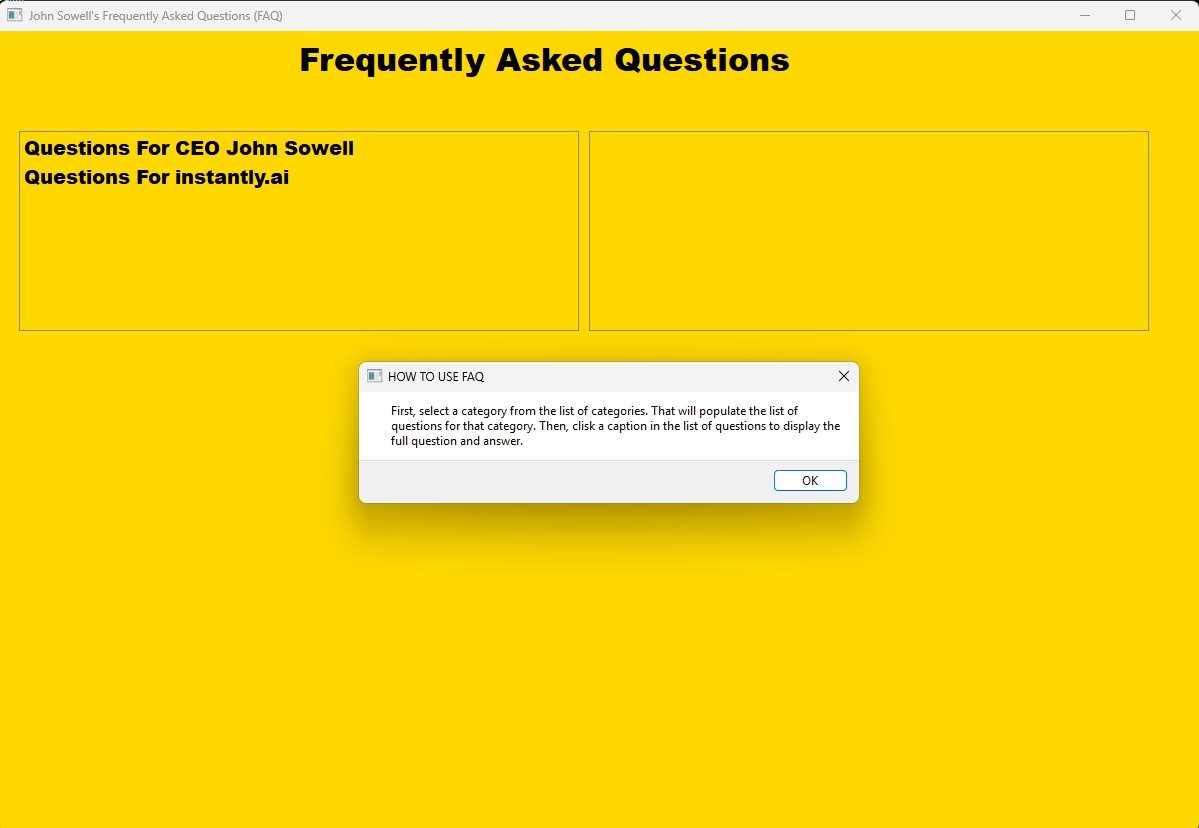The height and width of the screenshot is (828, 1199).
Task: Click the gray dialog footer left of OK
Action: click(x=560, y=481)
